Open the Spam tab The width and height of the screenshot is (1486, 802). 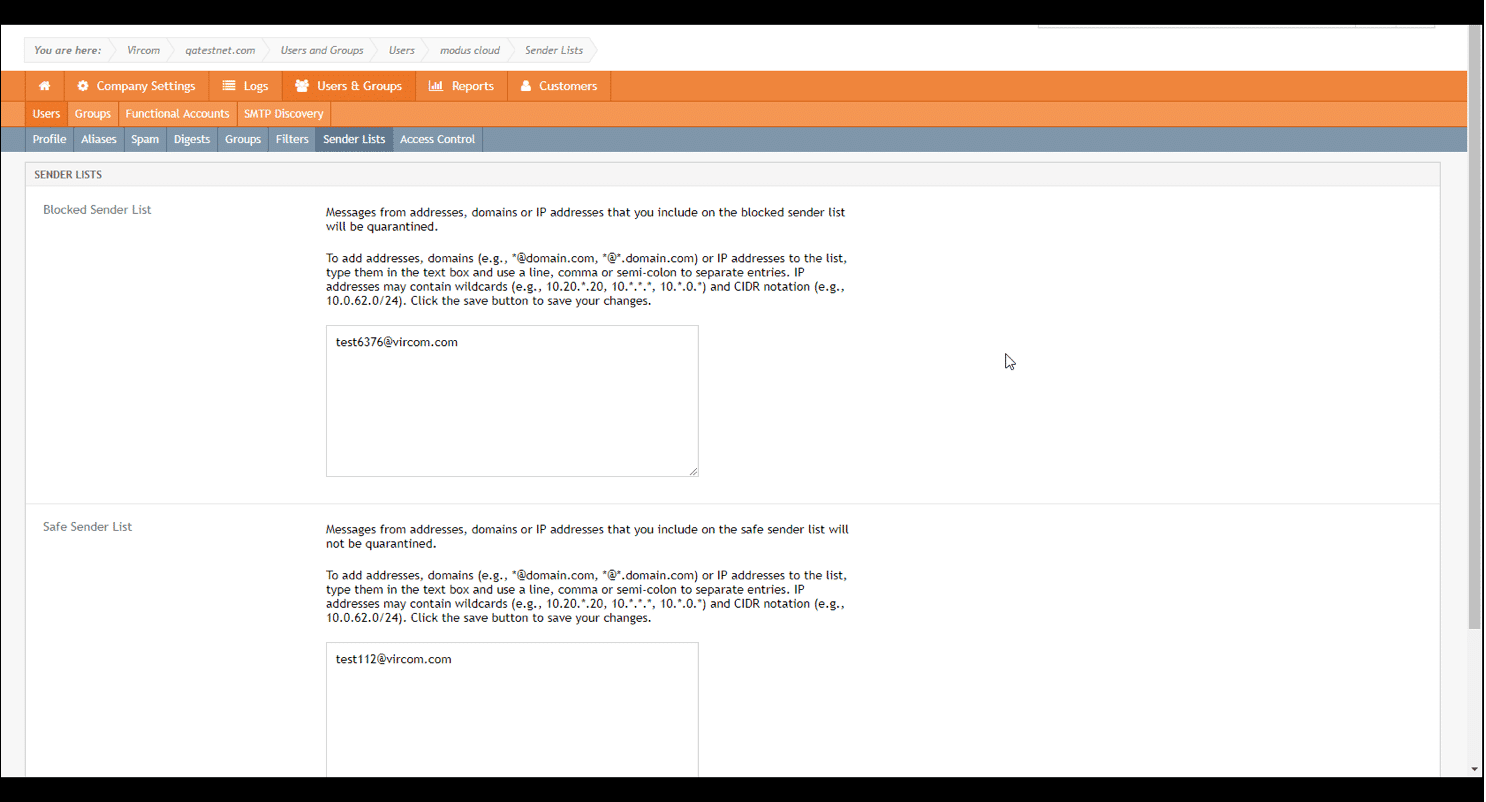click(145, 139)
